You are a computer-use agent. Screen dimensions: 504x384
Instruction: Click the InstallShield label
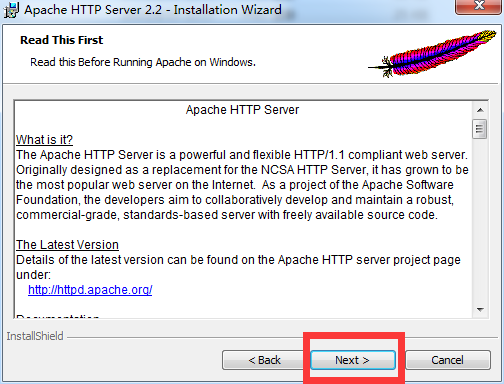[35, 336]
